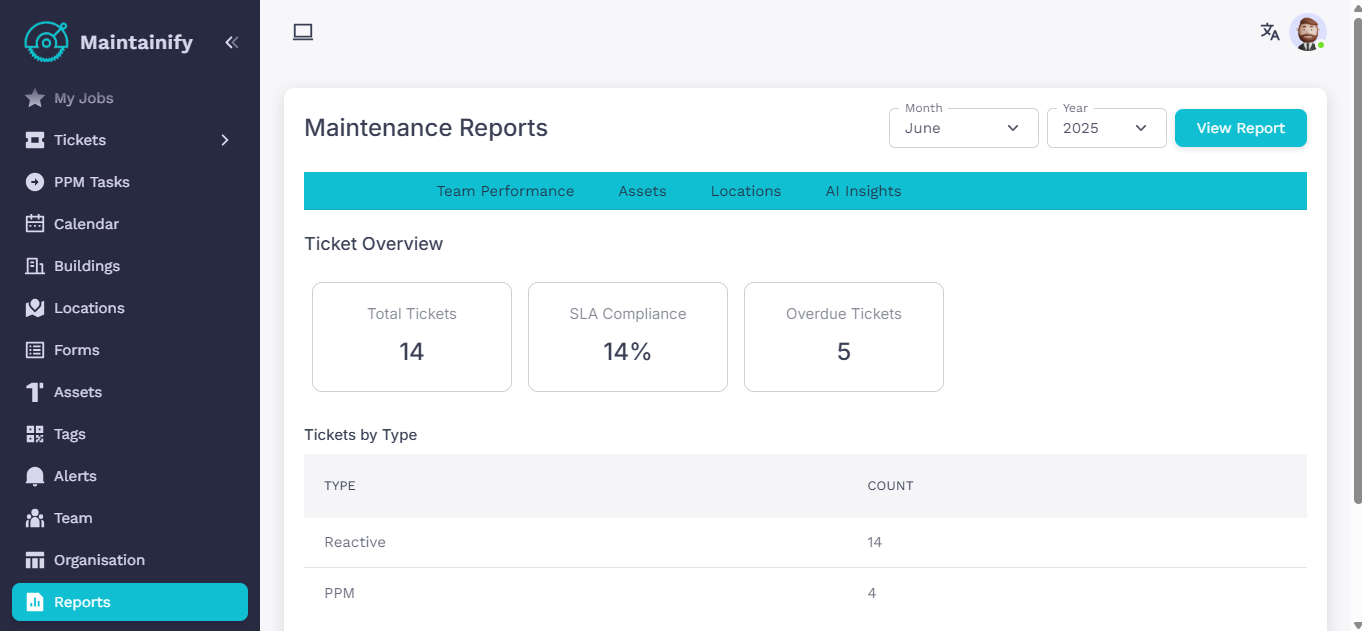
Task: Open the Year dropdown showing 2025
Action: point(1106,128)
